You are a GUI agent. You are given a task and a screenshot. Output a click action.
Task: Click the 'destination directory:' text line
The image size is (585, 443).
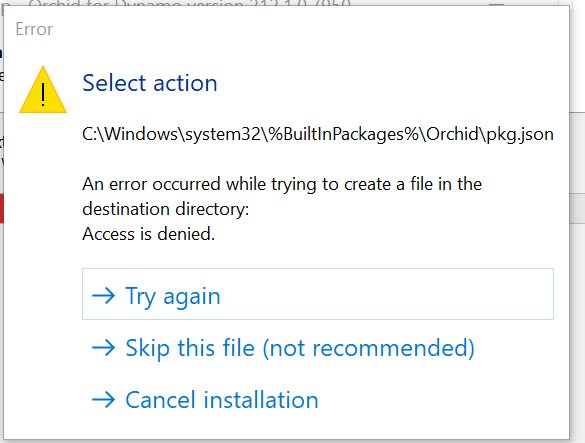point(166,209)
